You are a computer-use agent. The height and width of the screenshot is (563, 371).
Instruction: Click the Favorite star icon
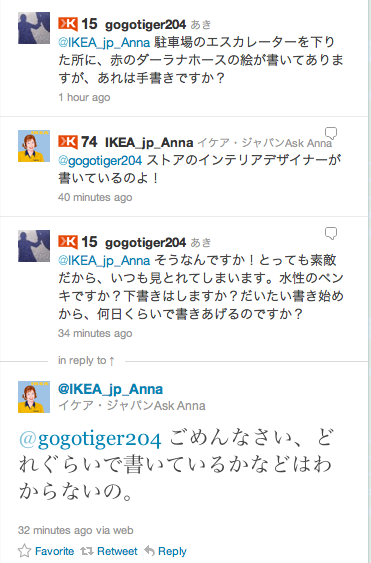pyautogui.click(x=24, y=551)
